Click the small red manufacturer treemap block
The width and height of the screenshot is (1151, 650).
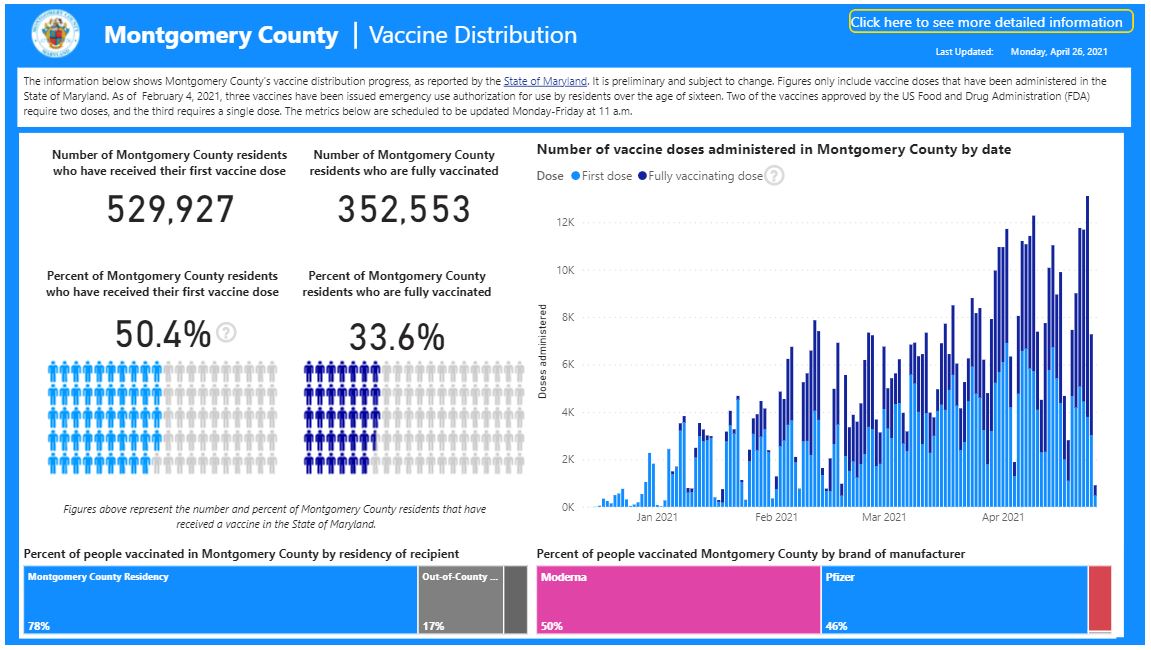[x=1099, y=598]
